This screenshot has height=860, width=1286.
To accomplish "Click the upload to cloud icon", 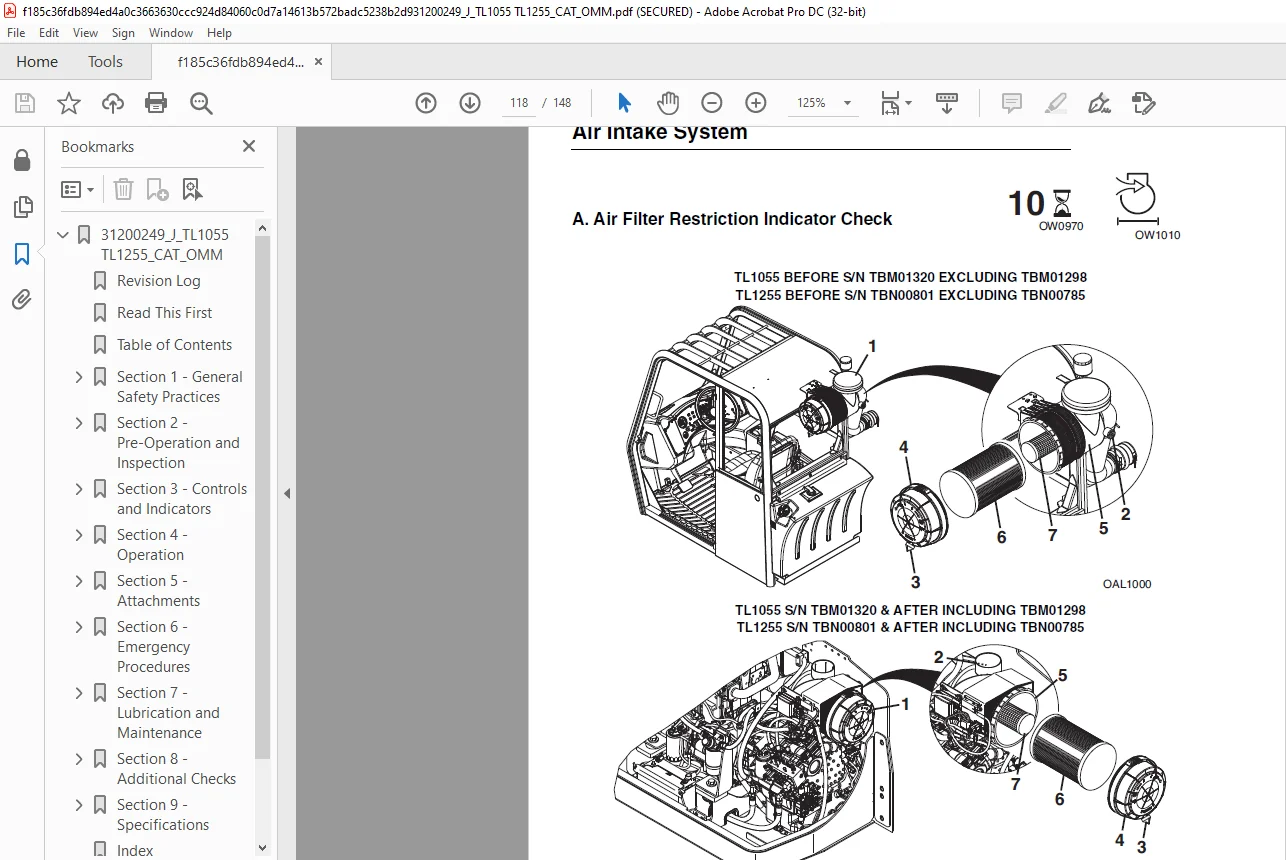I will 113,103.
